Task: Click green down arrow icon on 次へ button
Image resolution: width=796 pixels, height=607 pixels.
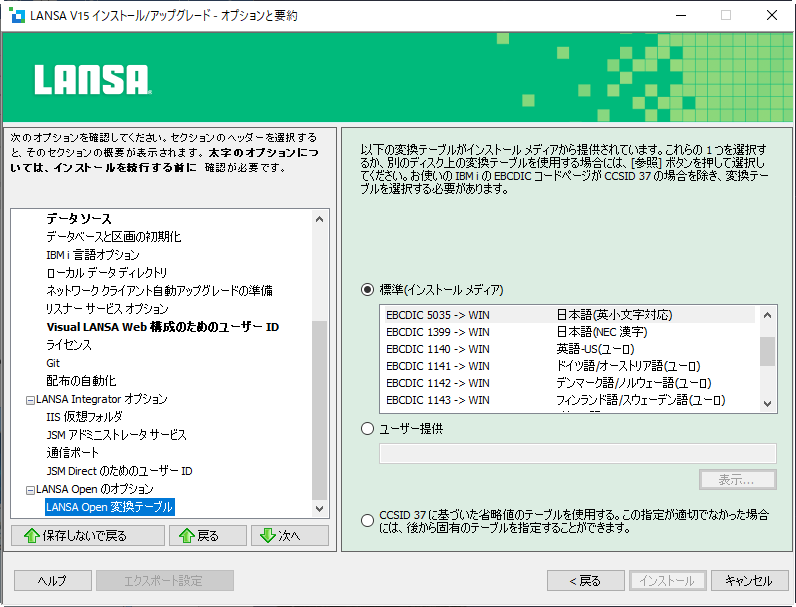Action: [268, 535]
